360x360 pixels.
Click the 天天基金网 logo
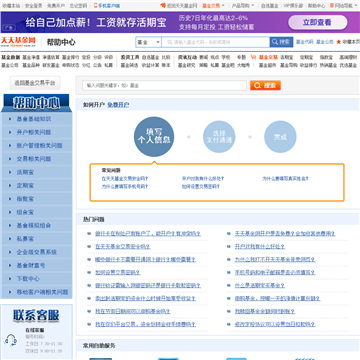18,42
